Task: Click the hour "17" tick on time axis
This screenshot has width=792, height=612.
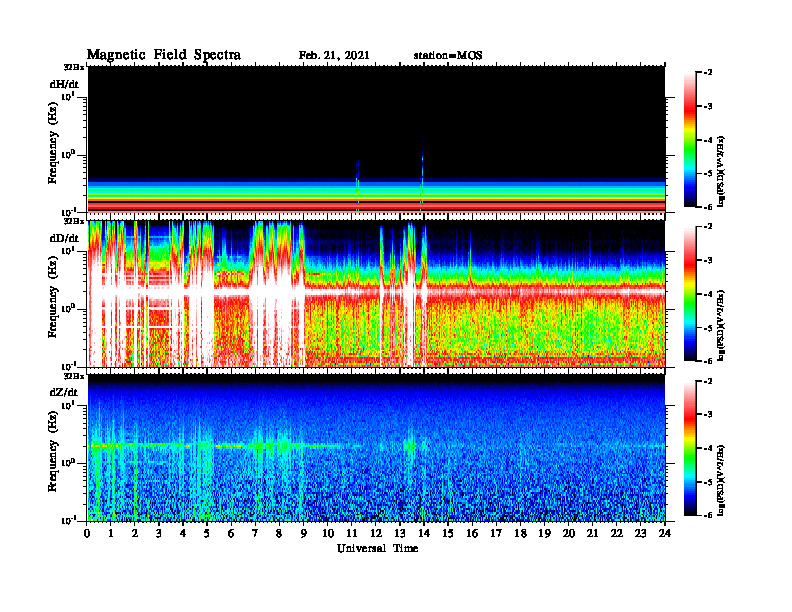Action: tap(496, 534)
